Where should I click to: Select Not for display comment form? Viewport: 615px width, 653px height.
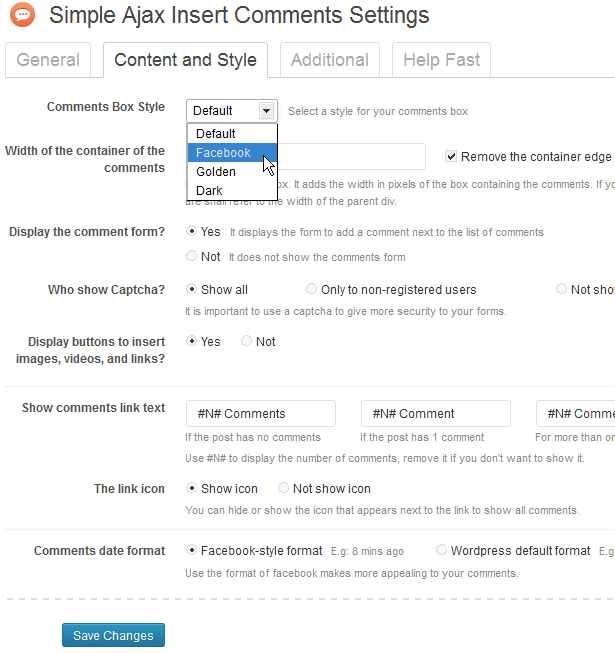pos(191,256)
